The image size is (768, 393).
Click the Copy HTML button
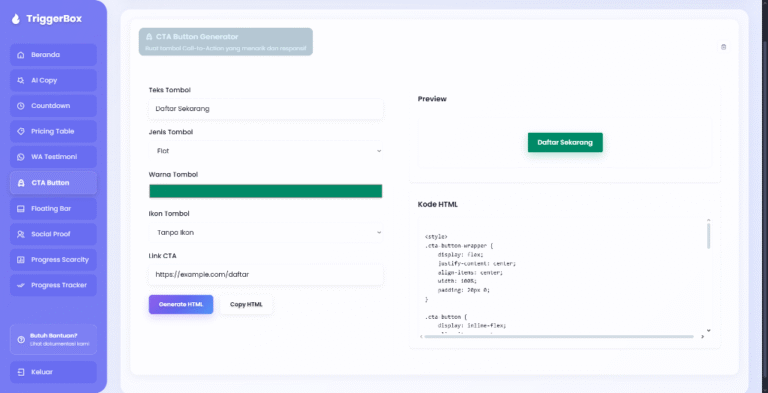pyautogui.click(x=246, y=304)
